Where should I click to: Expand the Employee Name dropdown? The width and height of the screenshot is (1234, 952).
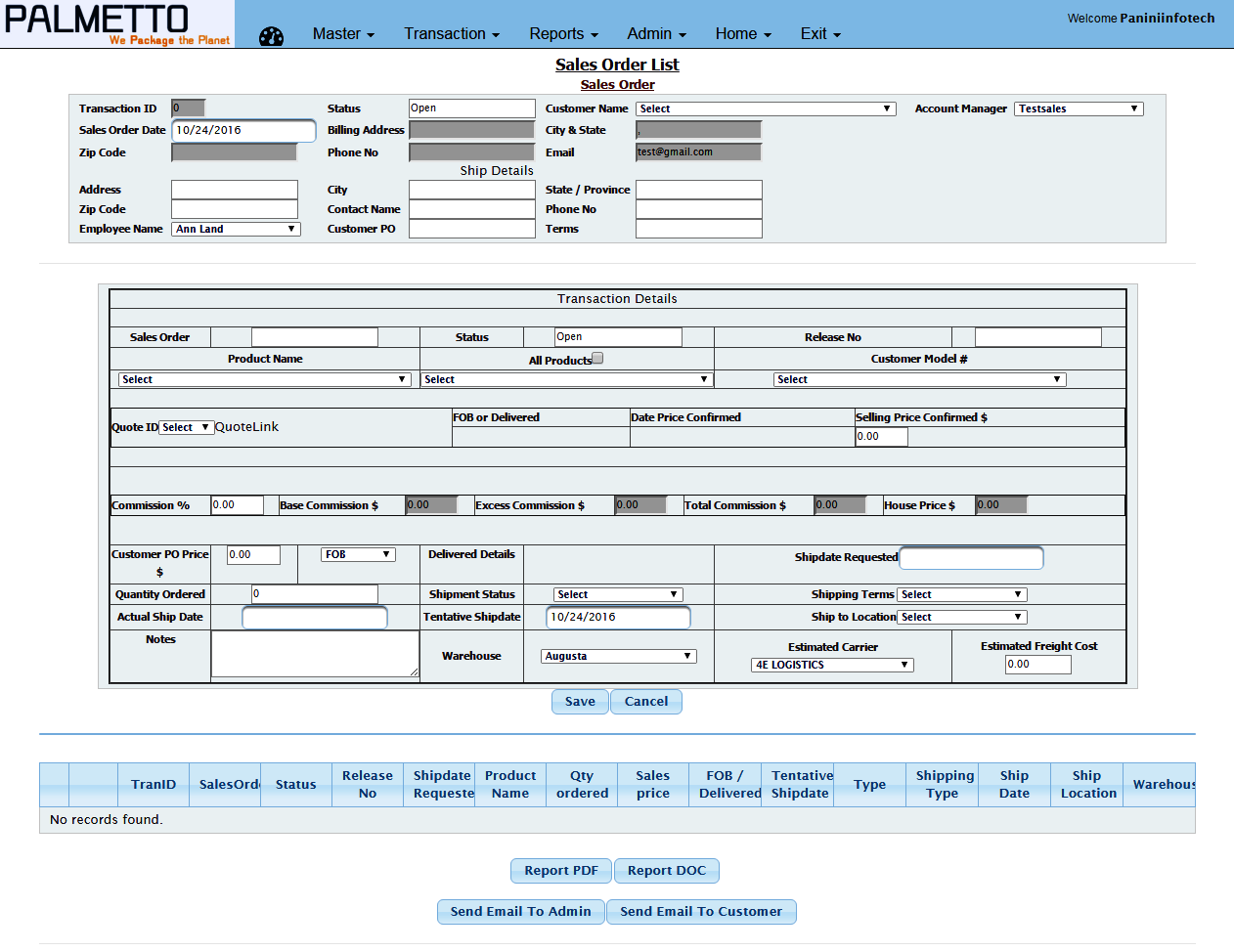click(x=236, y=229)
